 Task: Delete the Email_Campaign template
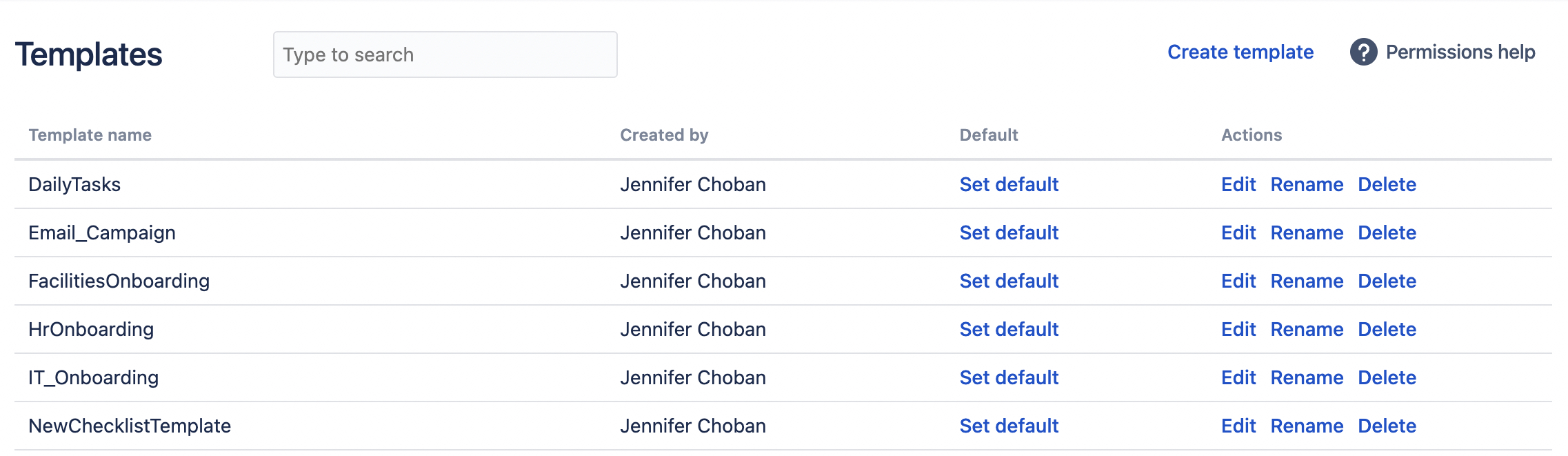pyautogui.click(x=1387, y=232)
